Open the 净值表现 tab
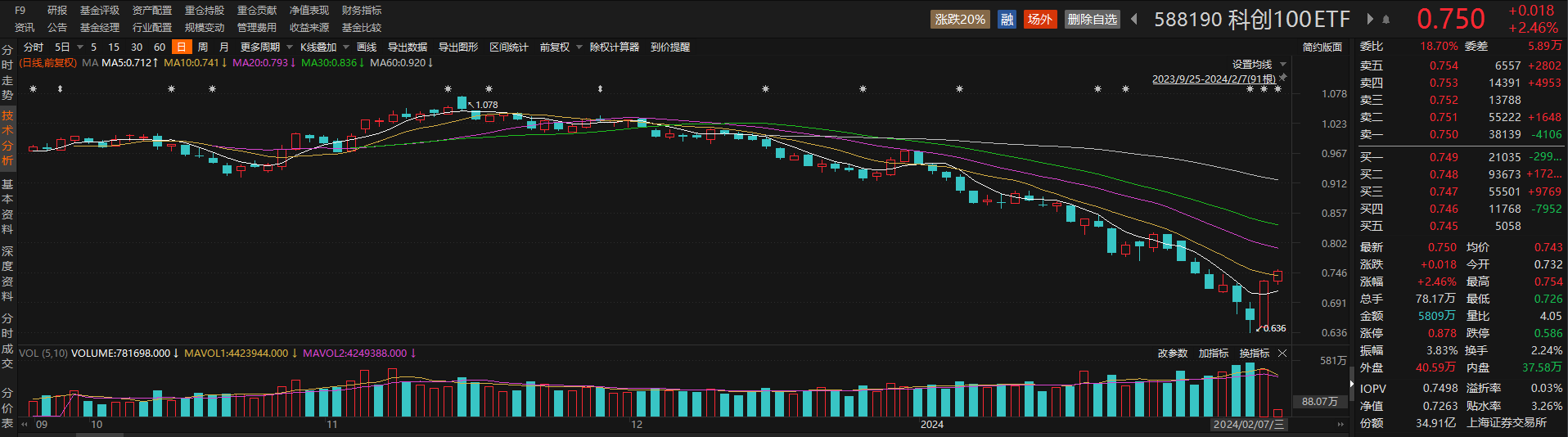Viewport: 1568px width, 437px height. pyautogui.click(x=309, y=11)
